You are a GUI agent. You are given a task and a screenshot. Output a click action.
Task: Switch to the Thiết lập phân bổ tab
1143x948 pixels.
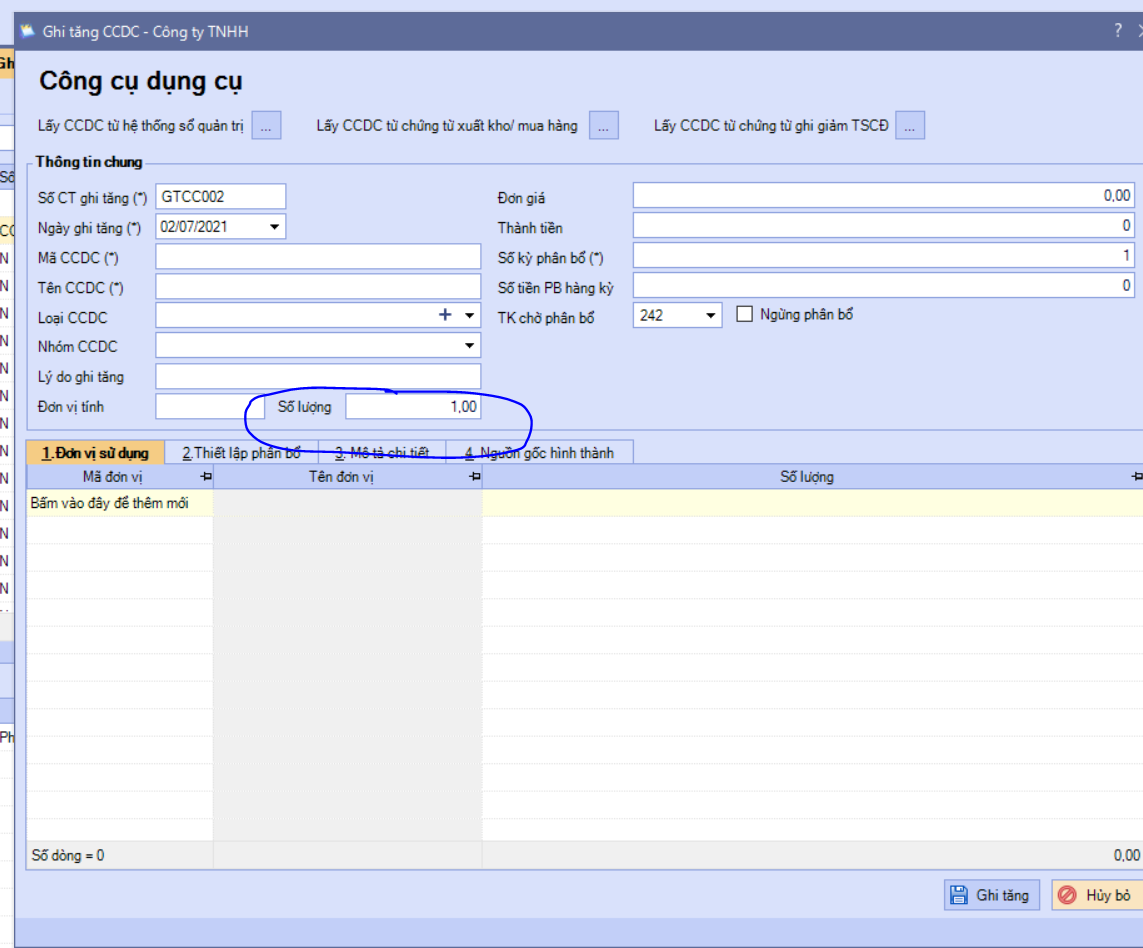[241, 453]
